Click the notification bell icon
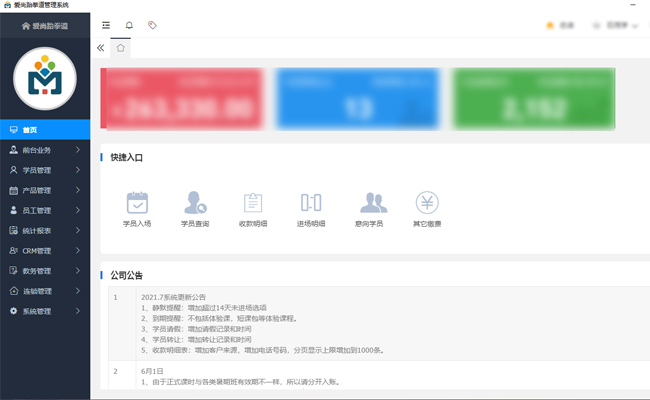 (129, 24)
